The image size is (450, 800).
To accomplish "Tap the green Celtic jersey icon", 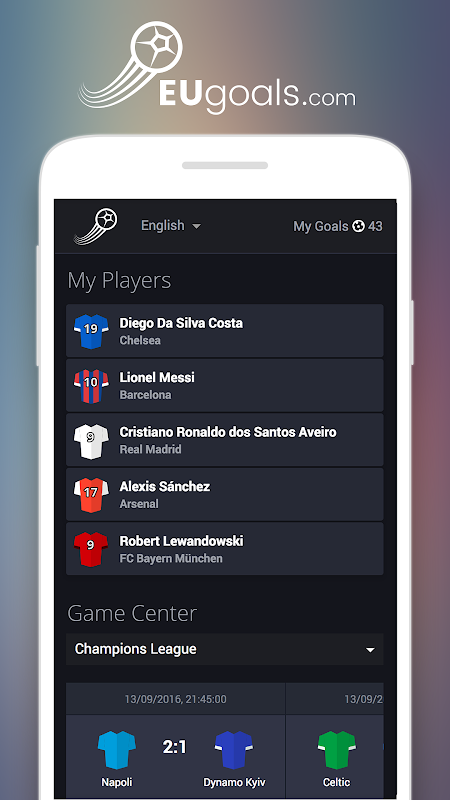I will (x=337, y=749).
